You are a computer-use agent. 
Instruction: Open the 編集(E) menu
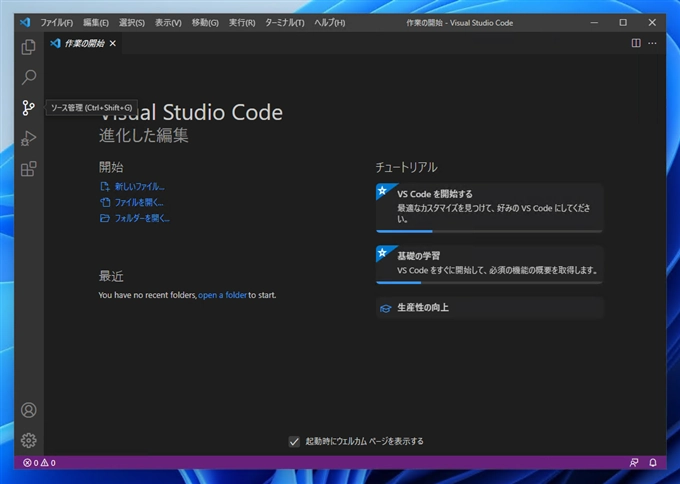coord(96,23)
